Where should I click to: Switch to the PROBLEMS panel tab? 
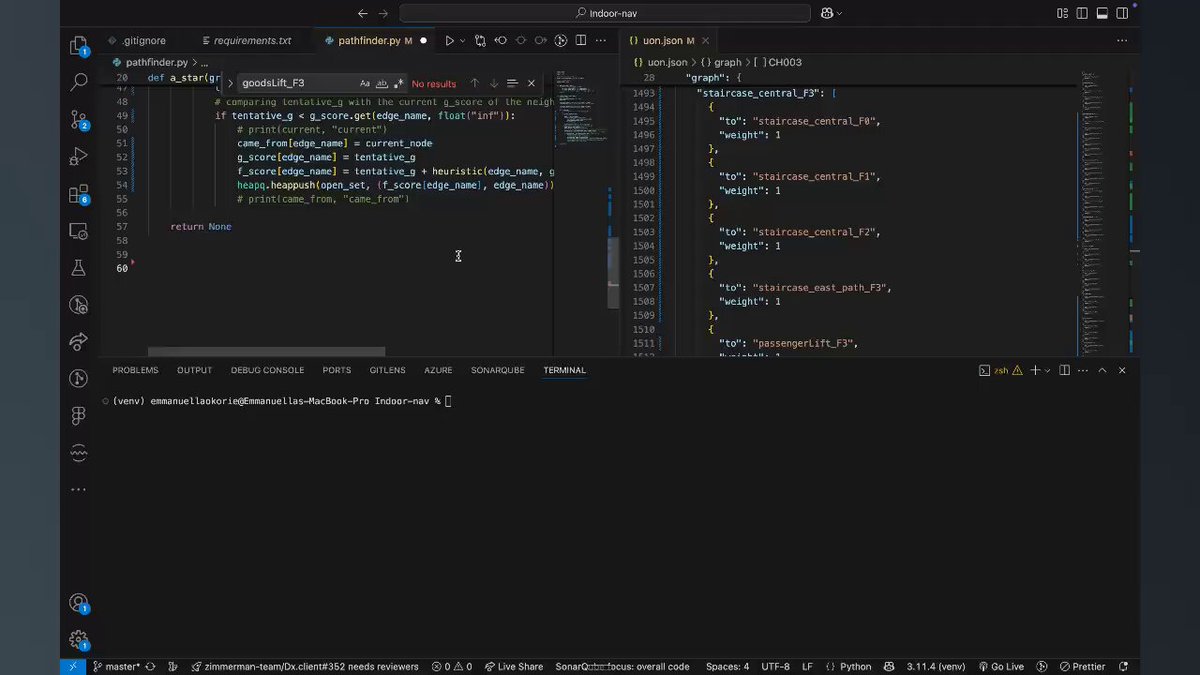[x=135, y=370]
